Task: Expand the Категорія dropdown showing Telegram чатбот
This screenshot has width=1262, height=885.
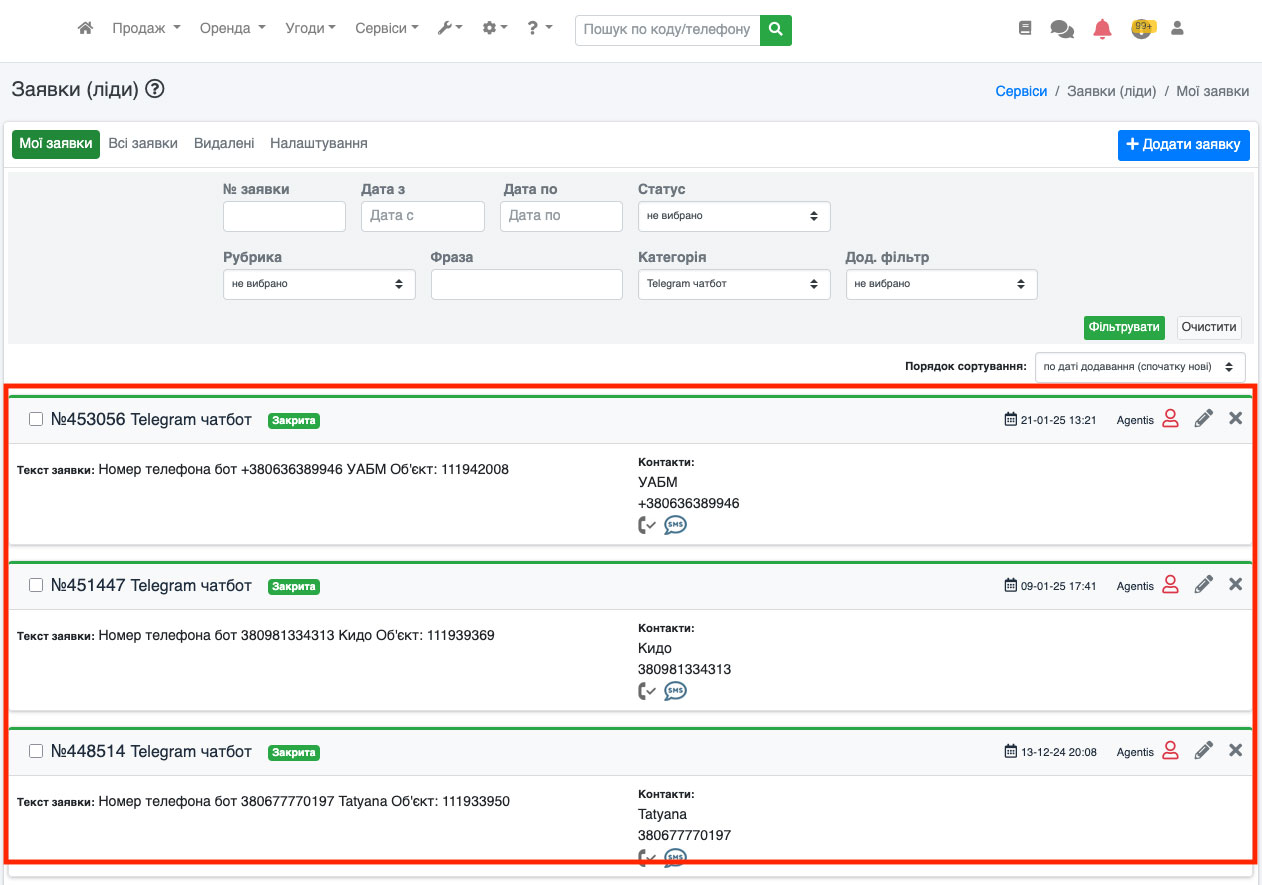Action: click(x=733, y=284)
